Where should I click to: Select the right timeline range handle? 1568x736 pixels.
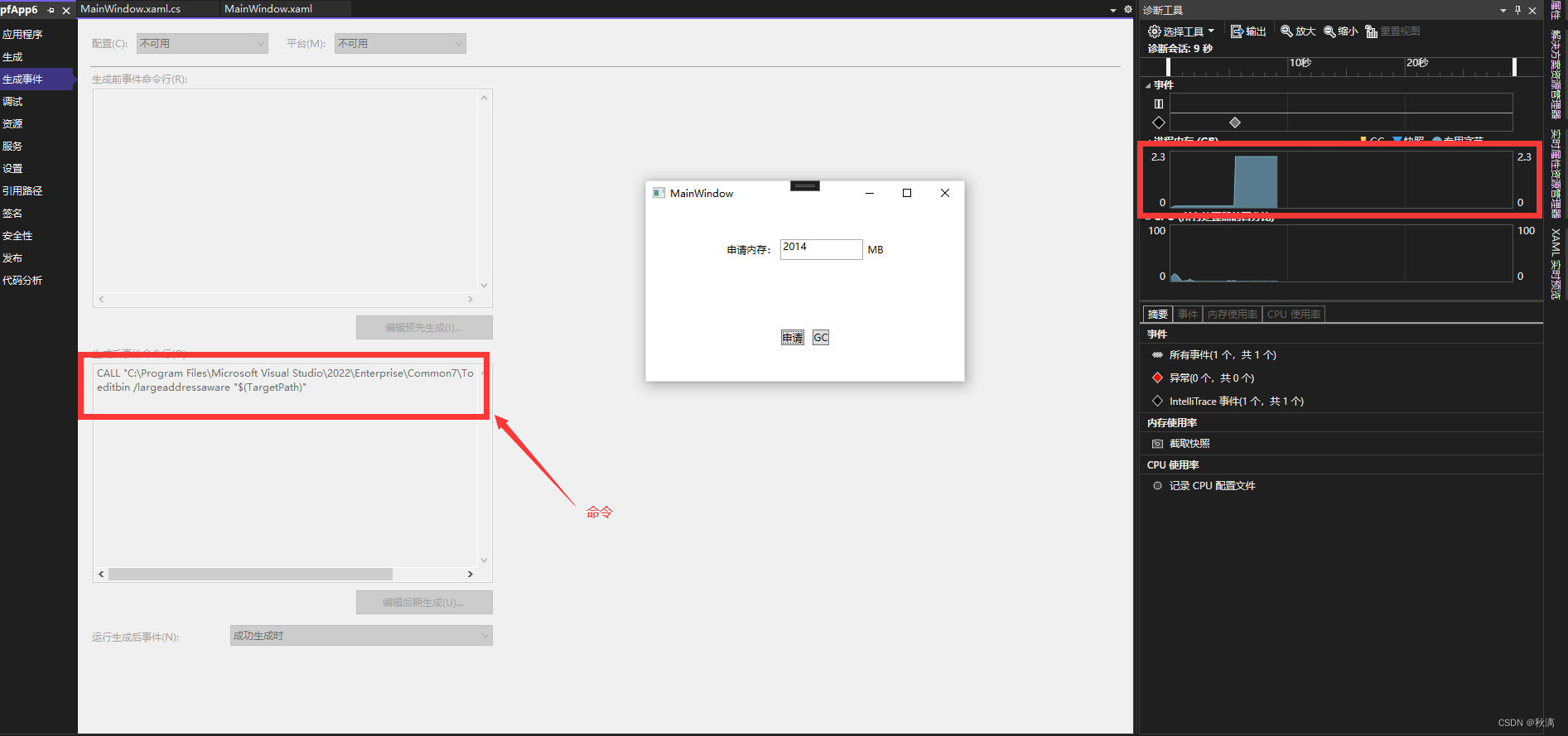coord(1514,67)
